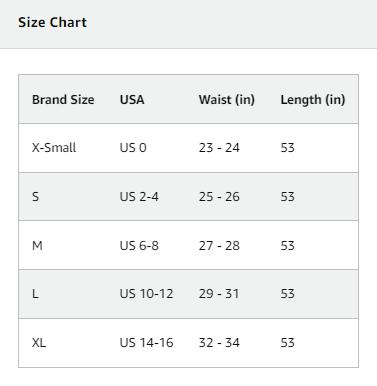Click the S brand size cell

(35, 197)
